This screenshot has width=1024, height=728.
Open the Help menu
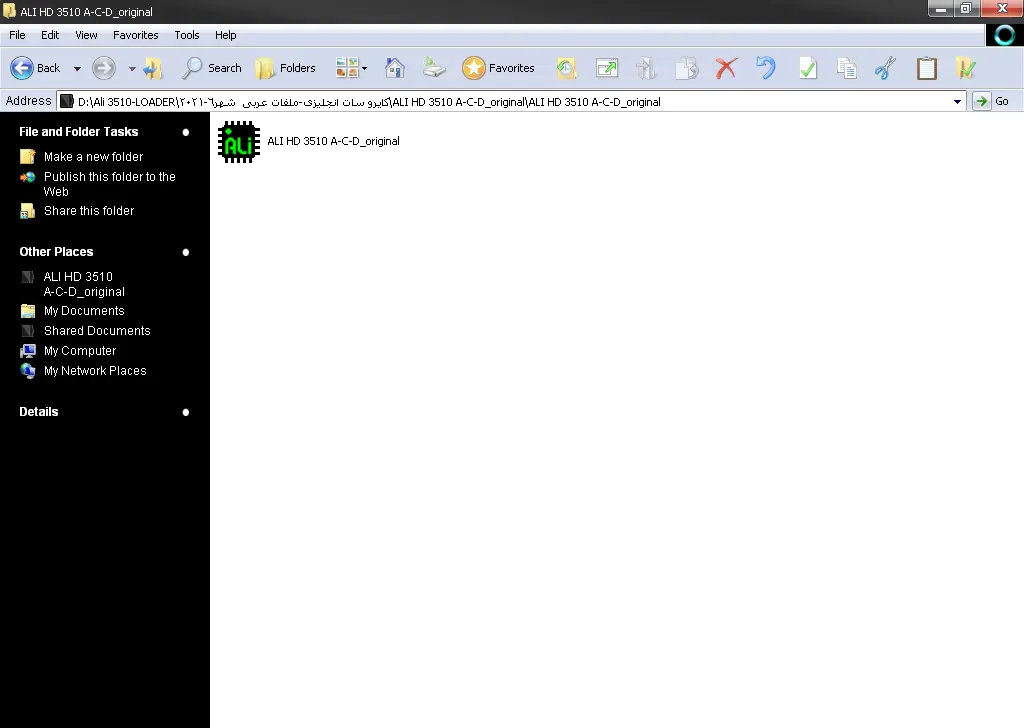pos(226,35)
